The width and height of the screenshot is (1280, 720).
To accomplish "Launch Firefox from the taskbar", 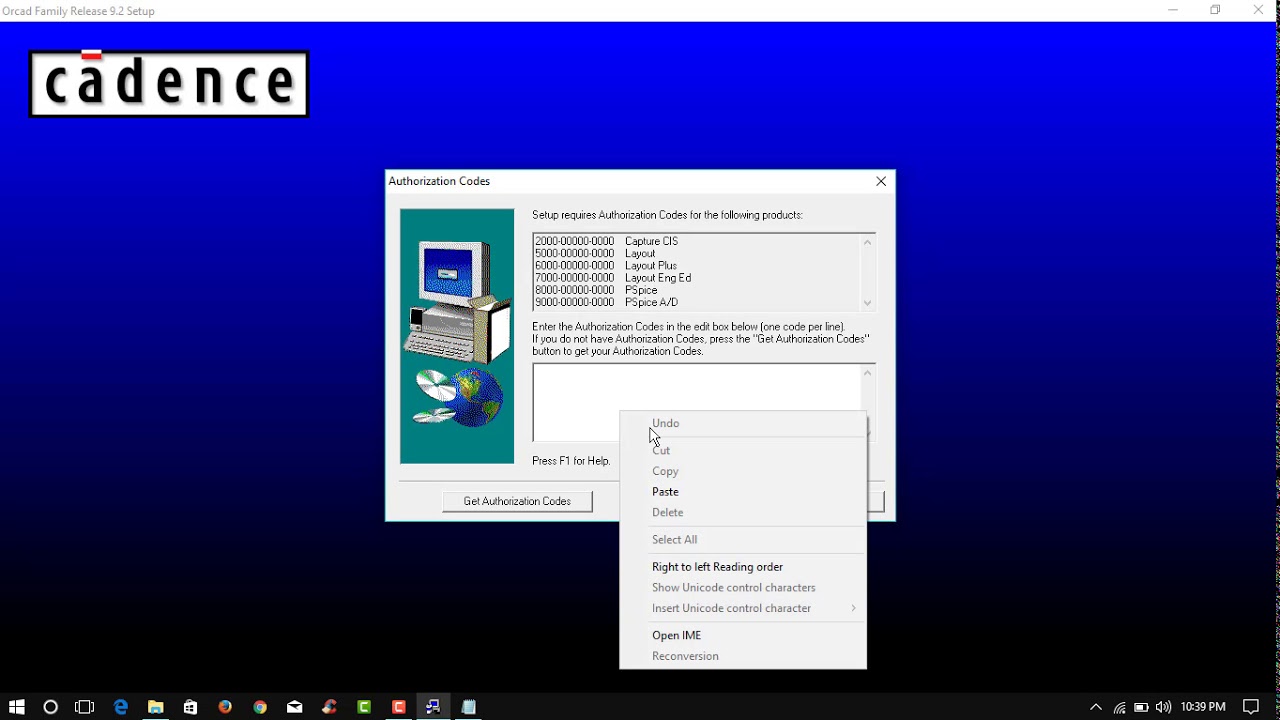I will pos(225,707).
